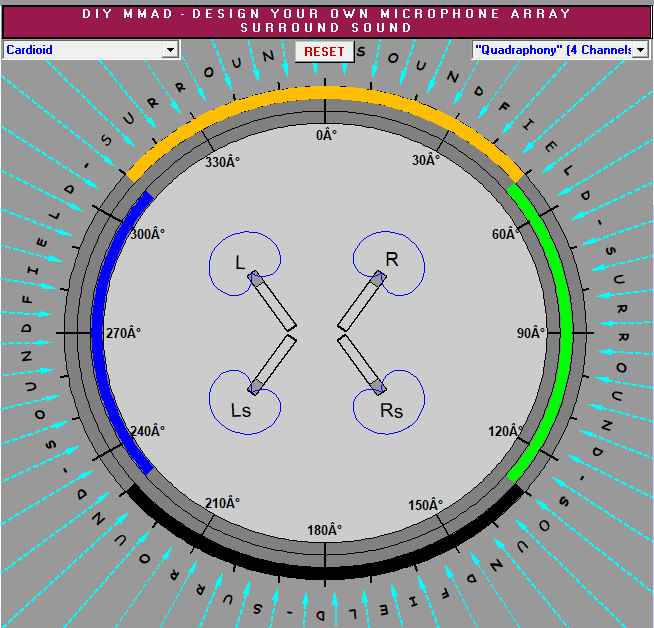The height and width of the screenshot is (628, 654).
Task: Click the orange front coverage arc
Action: tap(327, 93)
